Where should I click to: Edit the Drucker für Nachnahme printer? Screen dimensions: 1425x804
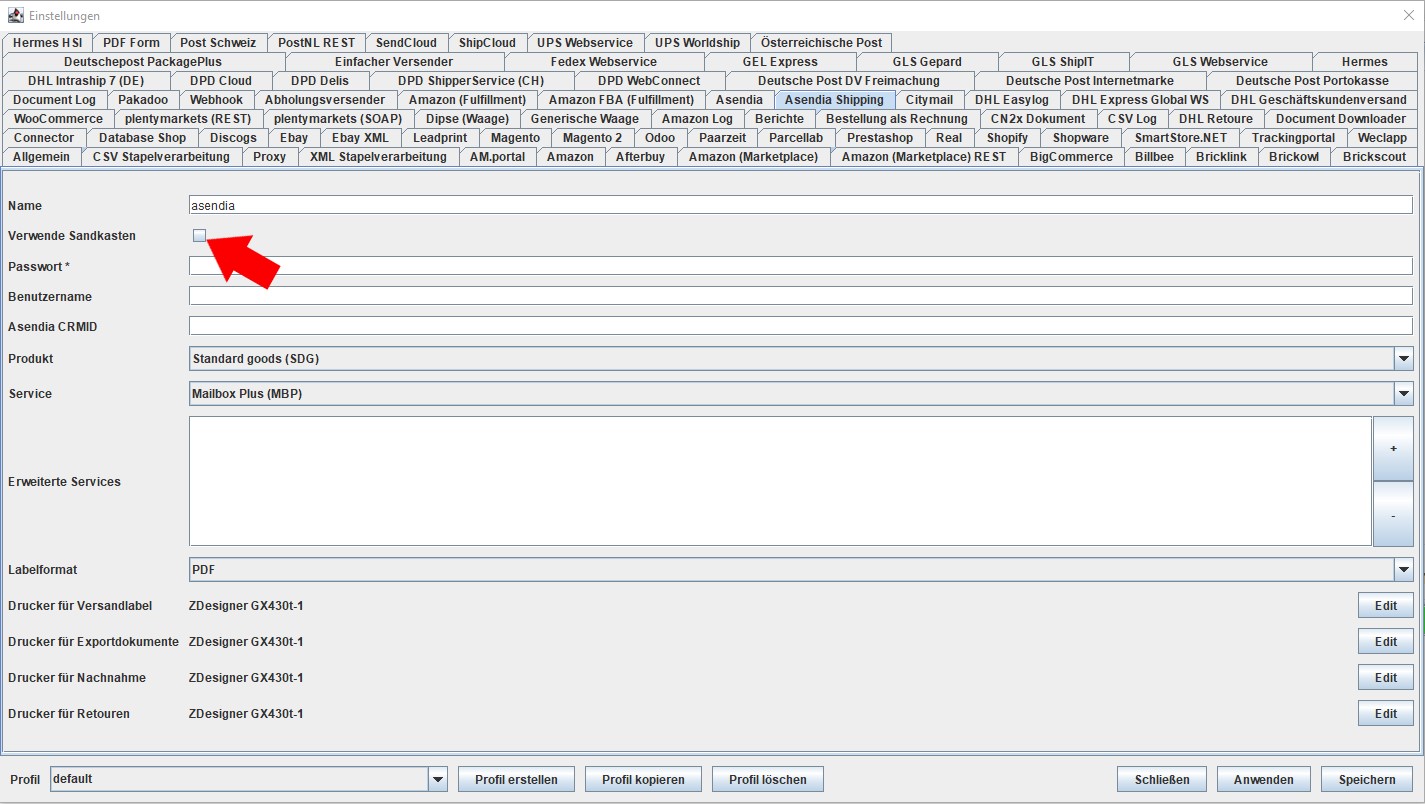(x=1385, y=678)
